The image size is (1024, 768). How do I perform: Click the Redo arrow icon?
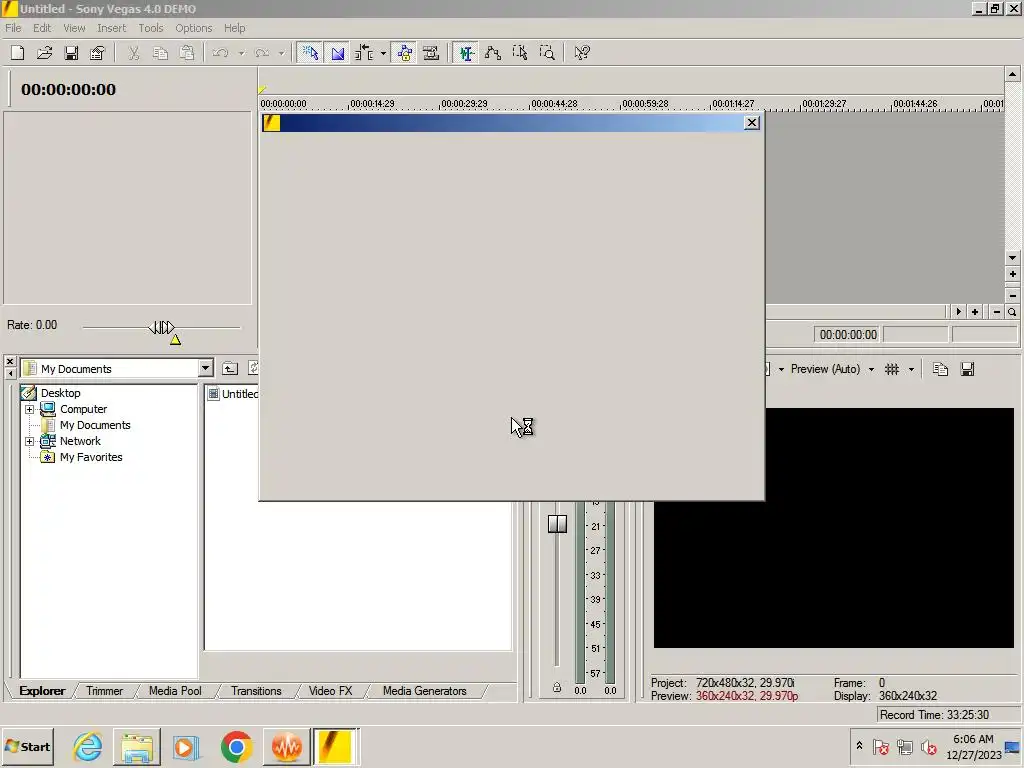(262, 53)
